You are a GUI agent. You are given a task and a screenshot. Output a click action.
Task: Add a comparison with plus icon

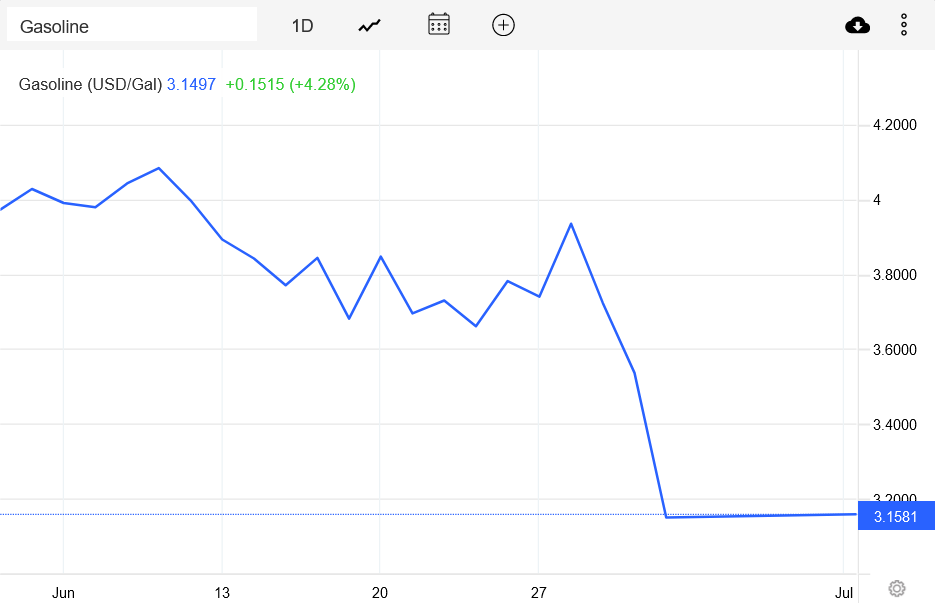pyautogui.click(x=503, y=25)
